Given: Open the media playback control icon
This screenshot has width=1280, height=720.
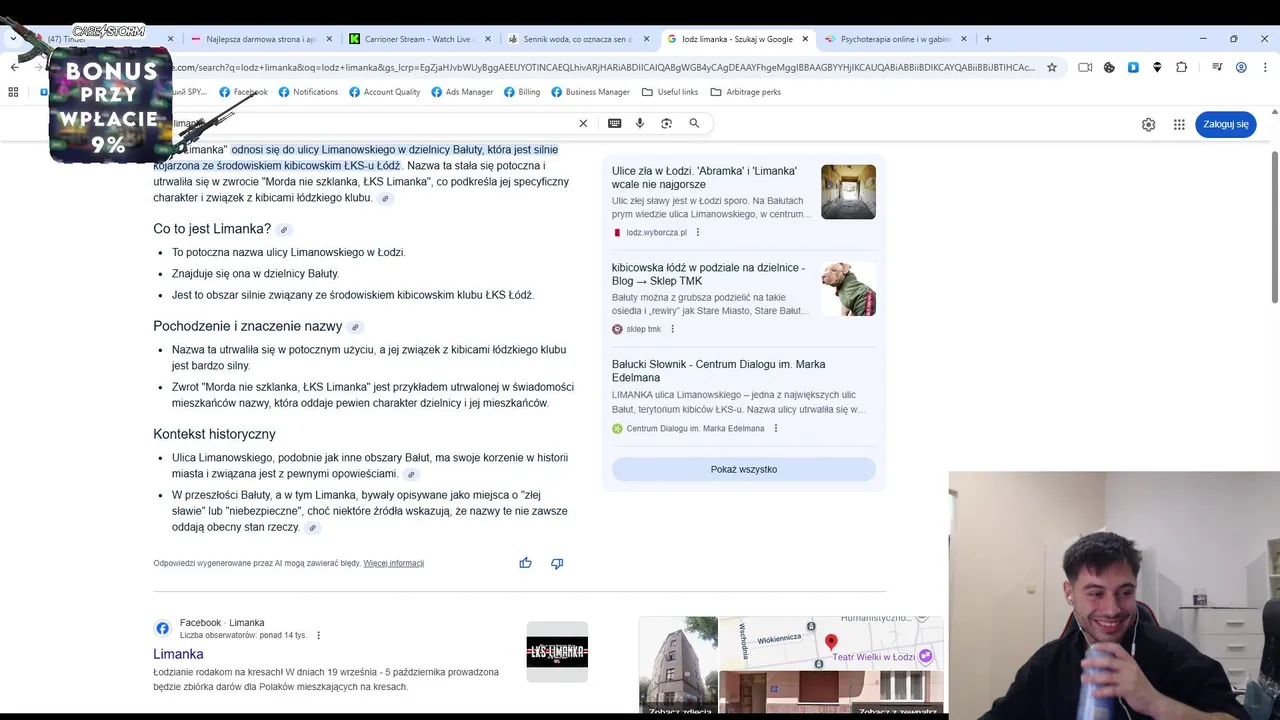Looking at the screenshot, I should click(1217, 67).
